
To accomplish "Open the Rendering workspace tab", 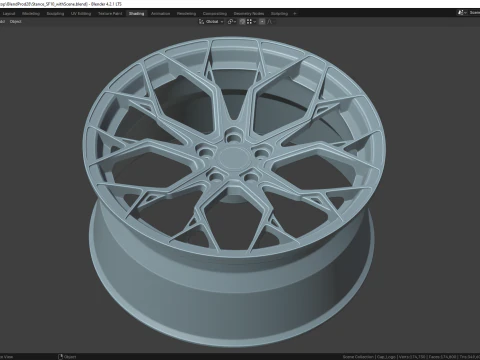I will [x=186, y=14].
